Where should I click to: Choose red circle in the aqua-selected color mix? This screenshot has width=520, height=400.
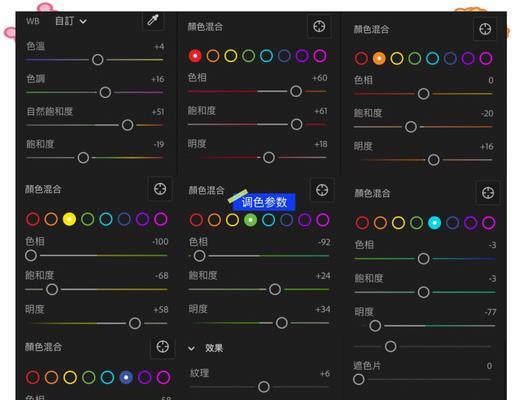362,223
